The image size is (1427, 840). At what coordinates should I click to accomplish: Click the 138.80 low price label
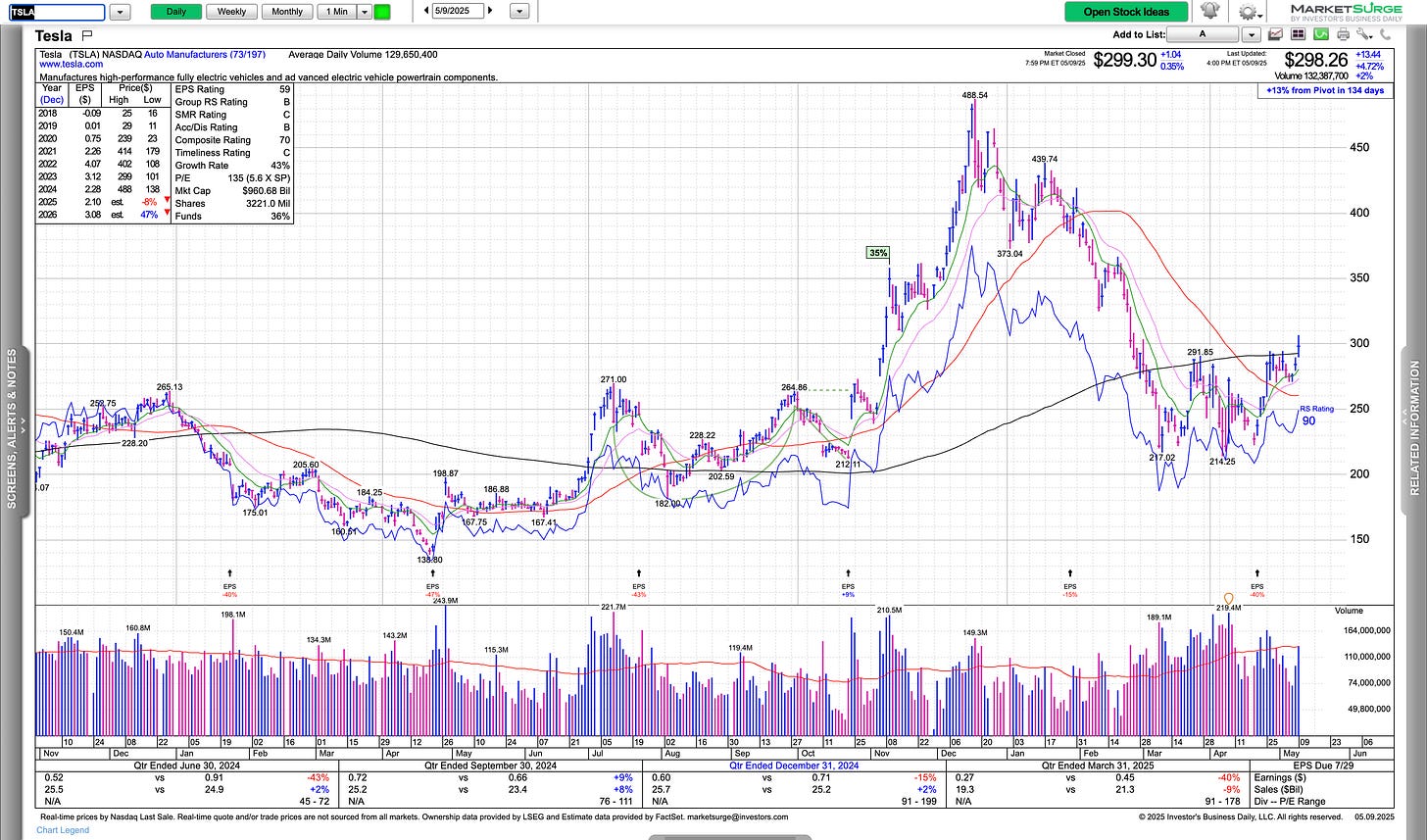pyautogui.click(x=429, y=560)
